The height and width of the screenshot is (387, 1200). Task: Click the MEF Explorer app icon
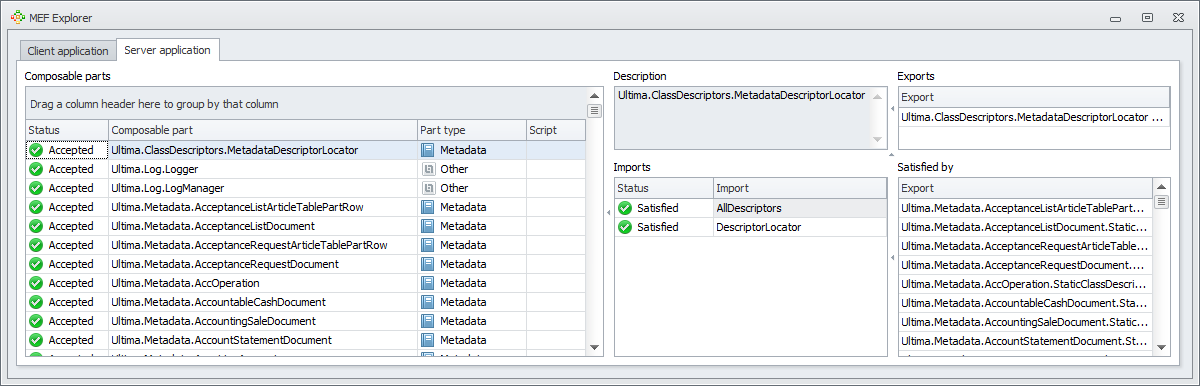(17, 16)
